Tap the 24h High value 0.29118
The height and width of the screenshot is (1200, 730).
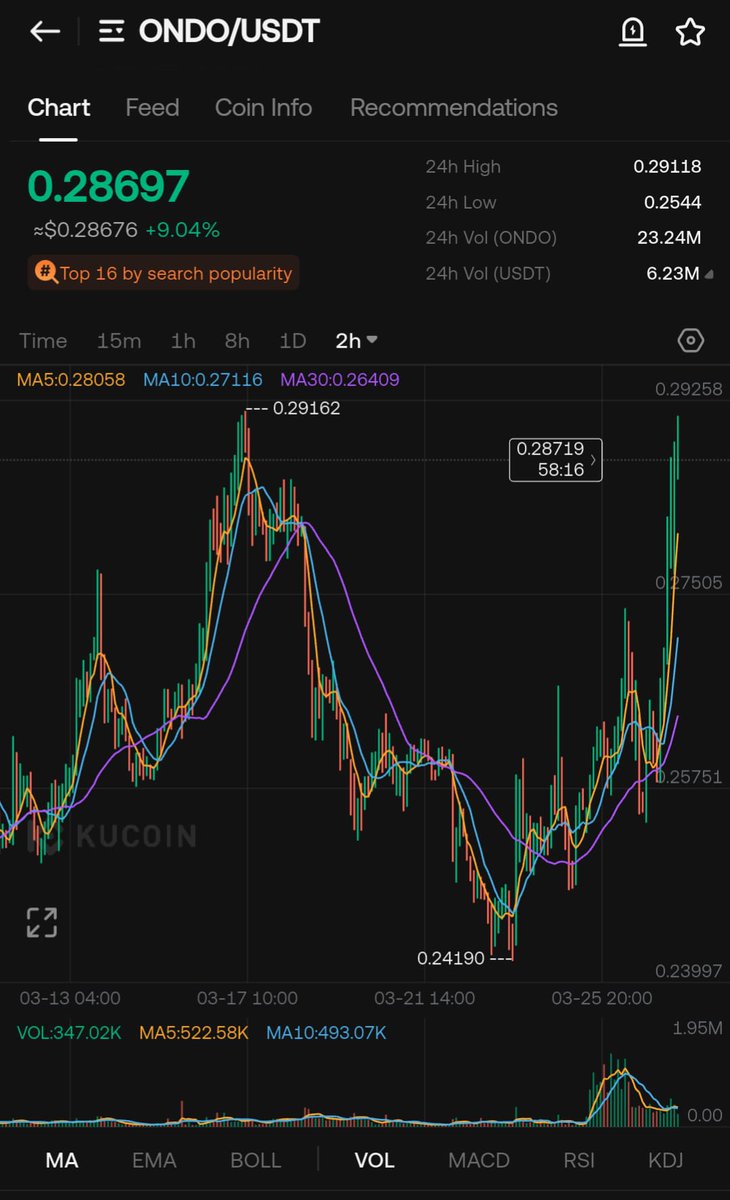click(667, 167)
